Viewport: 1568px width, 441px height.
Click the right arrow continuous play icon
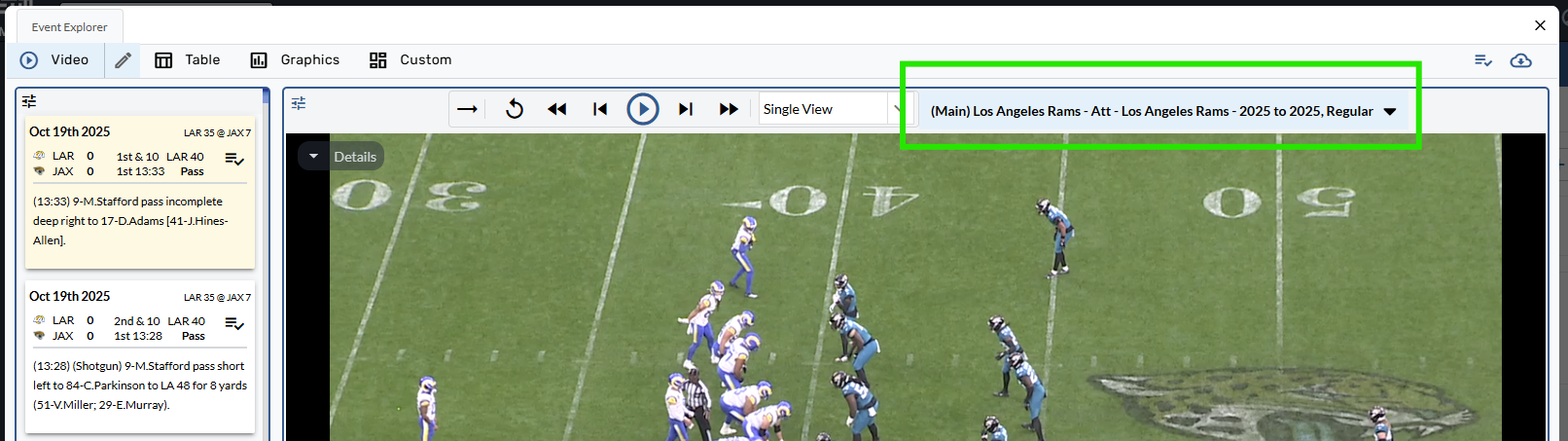coord(467,109)
